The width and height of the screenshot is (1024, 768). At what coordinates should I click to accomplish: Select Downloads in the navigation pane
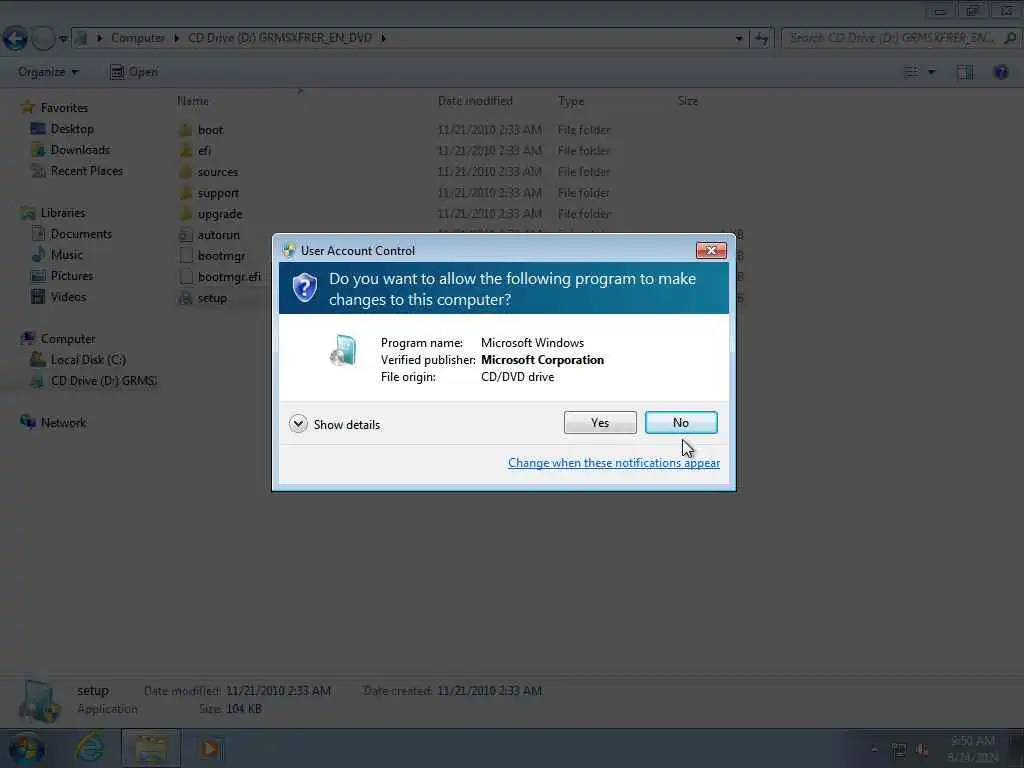point(80,150)
